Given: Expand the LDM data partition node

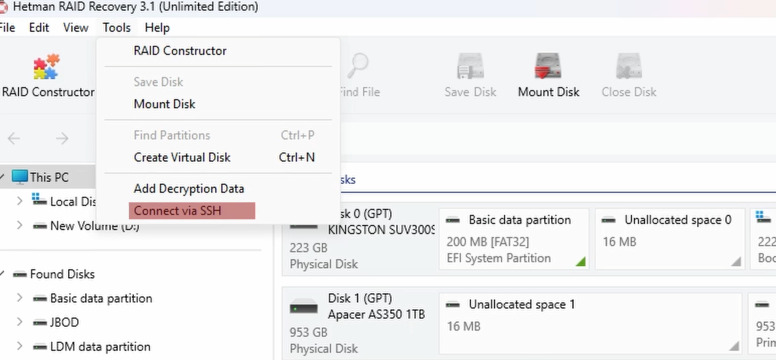Looking at the screenshot, I should [19, 346].
